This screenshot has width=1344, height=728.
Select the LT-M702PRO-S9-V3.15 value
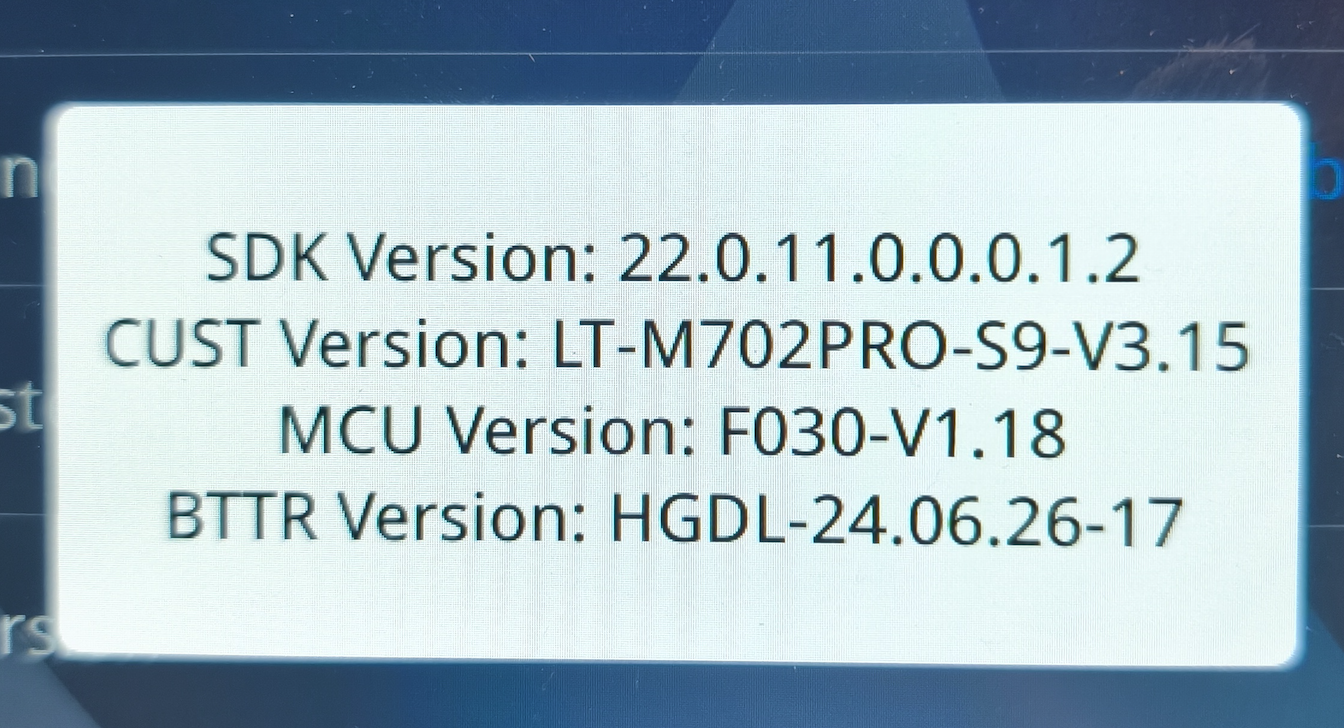click(901, 348)
